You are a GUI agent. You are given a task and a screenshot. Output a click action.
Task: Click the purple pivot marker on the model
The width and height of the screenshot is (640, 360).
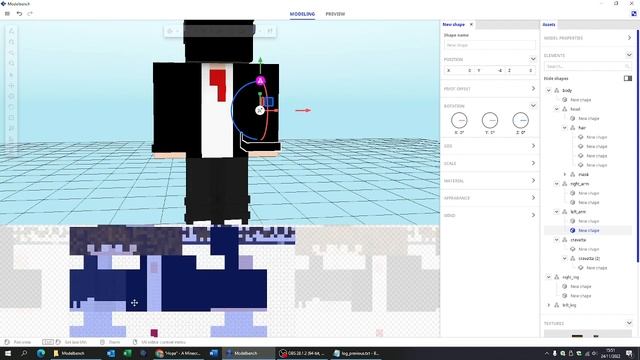pyautogui.click(x=260, y=81)
